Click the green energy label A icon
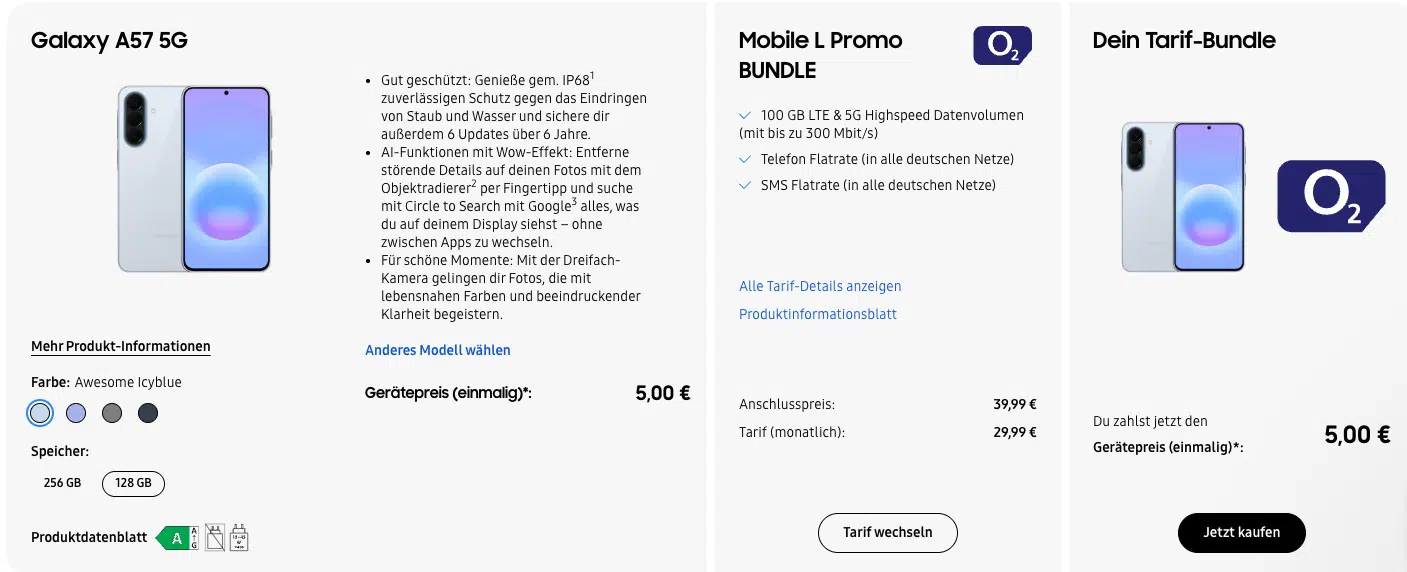This screenshot has width=1407, height=572. pos(177,538)
